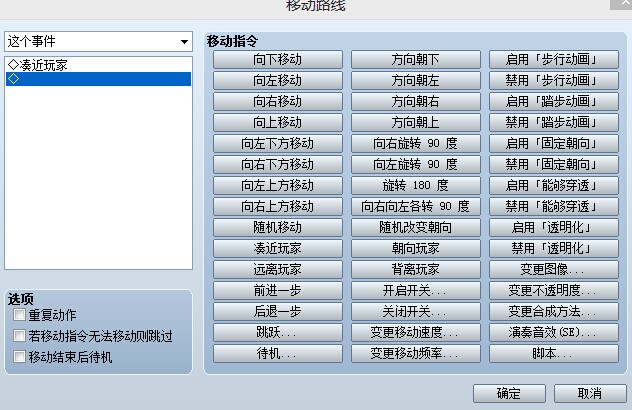Click the 向上移动 button
The width and height of the screenshot is (632, 410).
278,123
